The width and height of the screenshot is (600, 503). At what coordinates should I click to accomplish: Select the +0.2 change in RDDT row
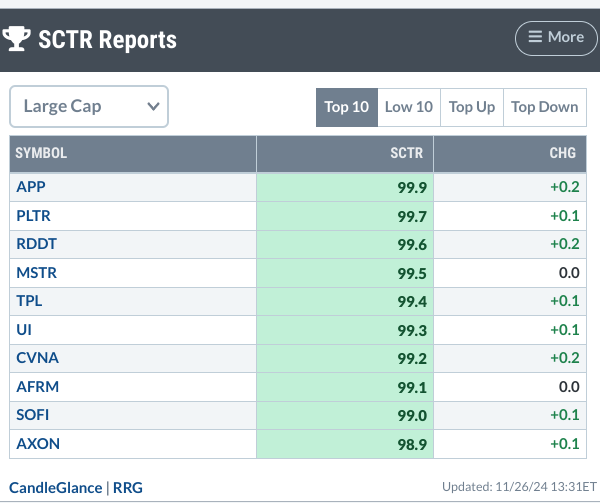tap(565, 244)
